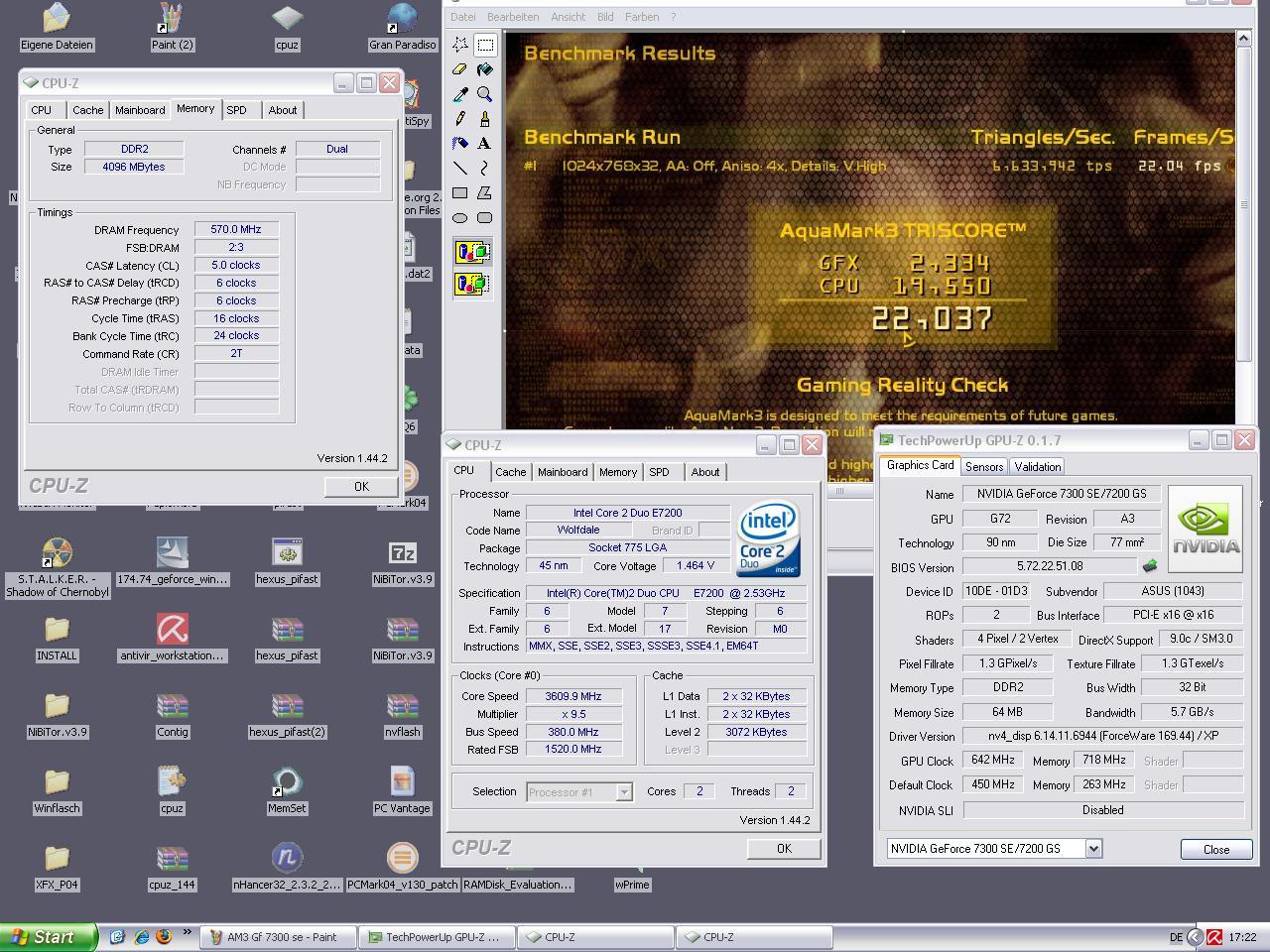The image size is (1270, 952).
Task: Pick the Rectangle shape tool in Paint
Action: pos(460,193)
